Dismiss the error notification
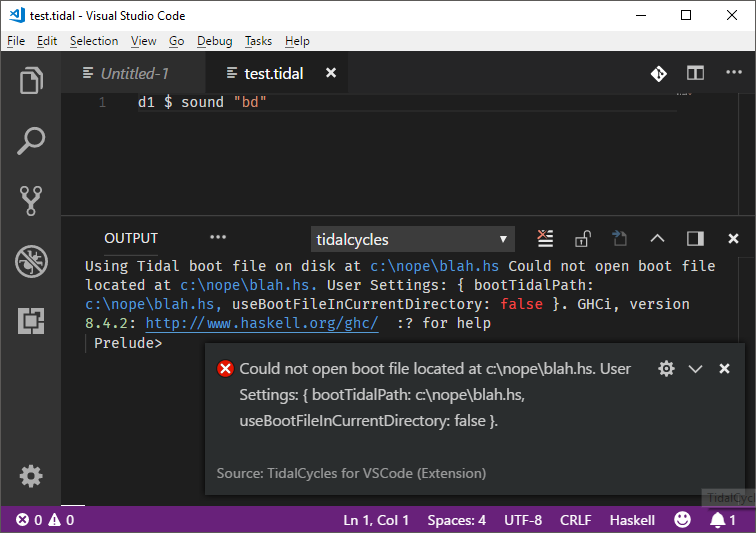 click(724, 369)
